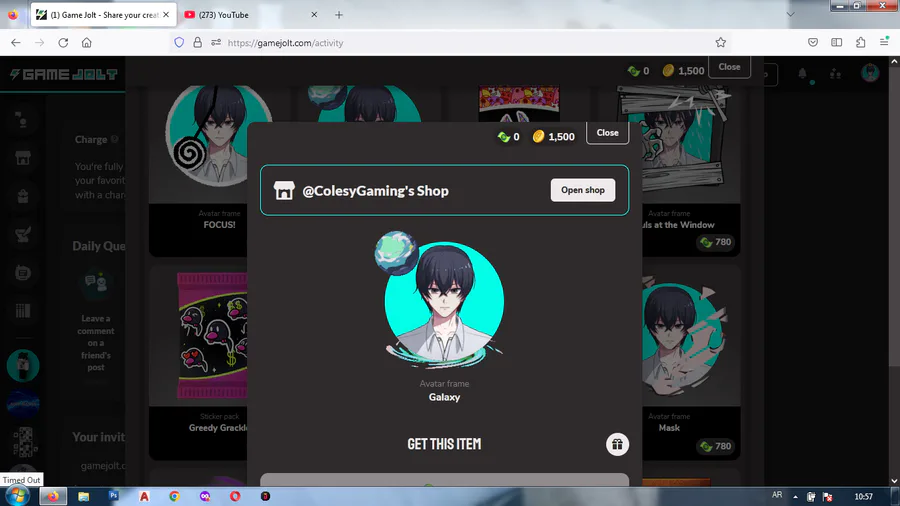
Task: Open the extensions puzzle icon
Action: (860, 42)
